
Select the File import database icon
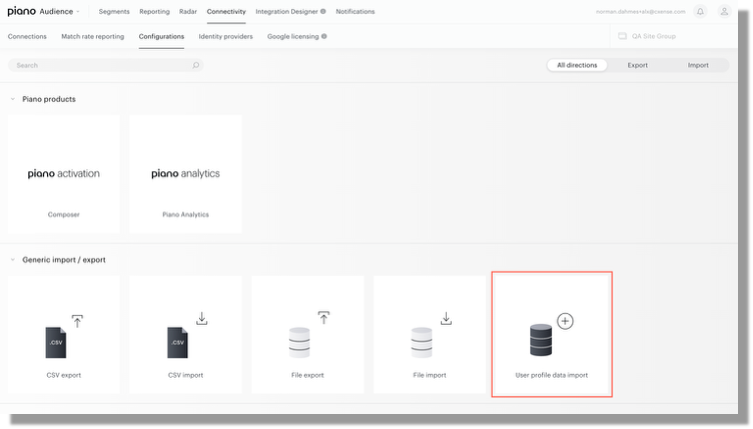coord(431,335)
